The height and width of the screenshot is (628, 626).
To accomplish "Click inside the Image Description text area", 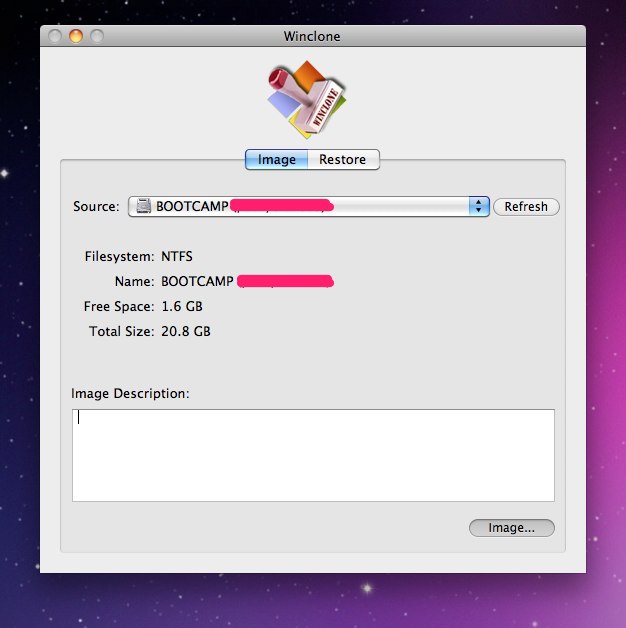I will pos(313,455).
